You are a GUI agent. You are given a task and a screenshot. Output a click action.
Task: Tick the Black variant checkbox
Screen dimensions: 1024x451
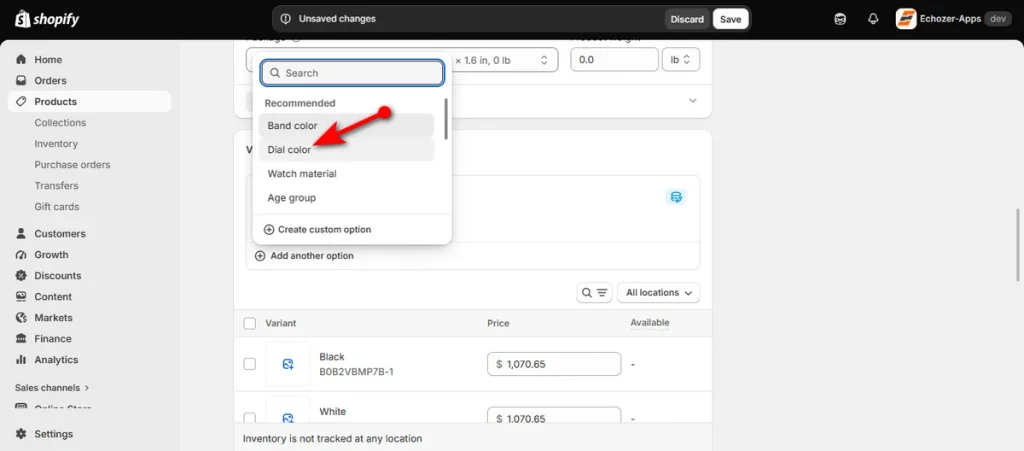tap(249, 364)
